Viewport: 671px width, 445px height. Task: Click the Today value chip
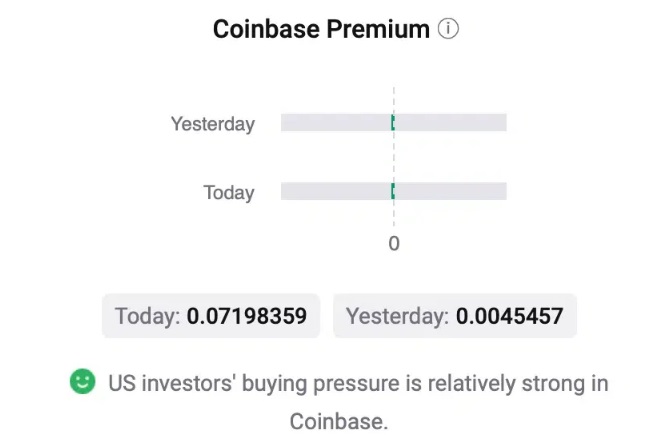[211, 316]
